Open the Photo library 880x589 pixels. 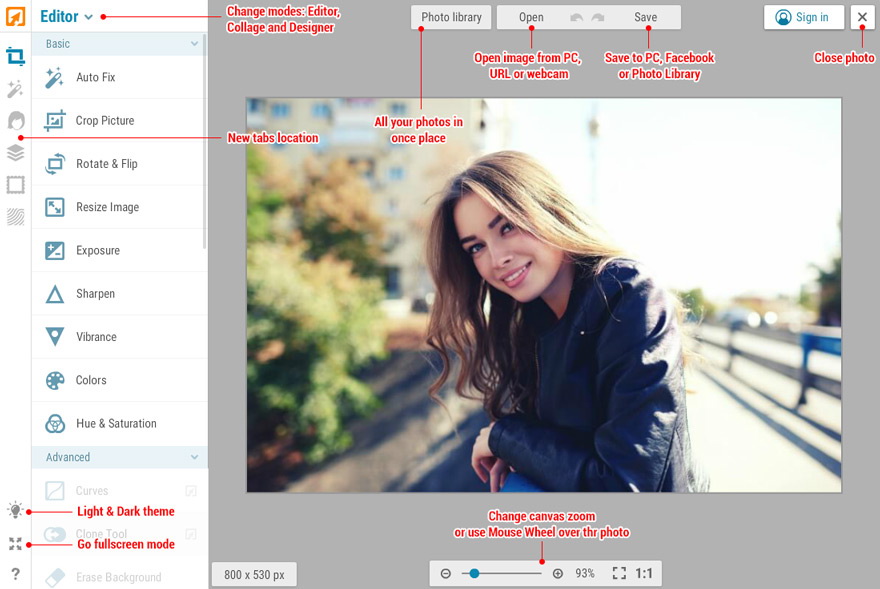pos(450,17)
